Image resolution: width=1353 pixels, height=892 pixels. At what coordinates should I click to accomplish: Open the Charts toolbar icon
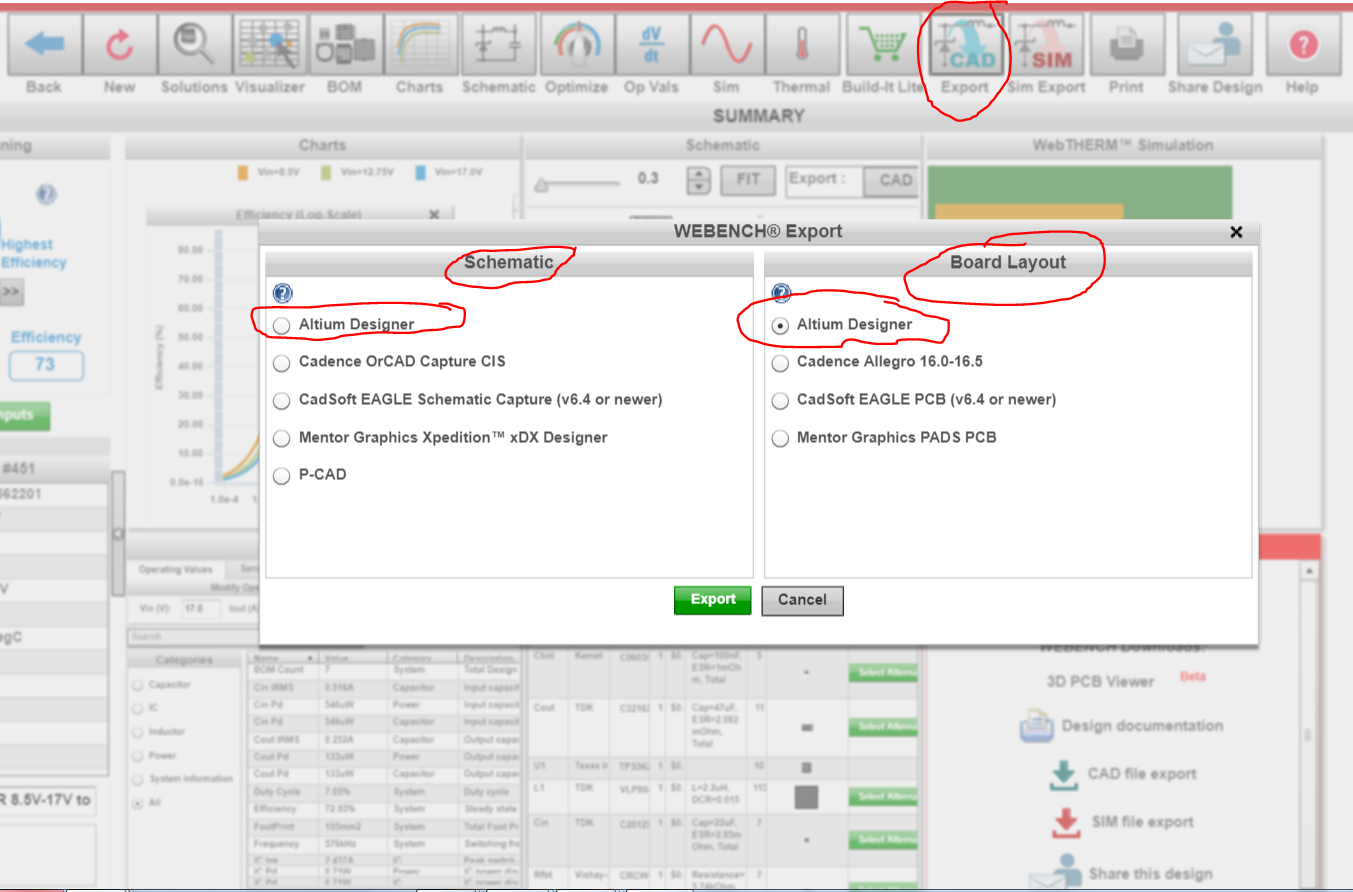point(420,44)
